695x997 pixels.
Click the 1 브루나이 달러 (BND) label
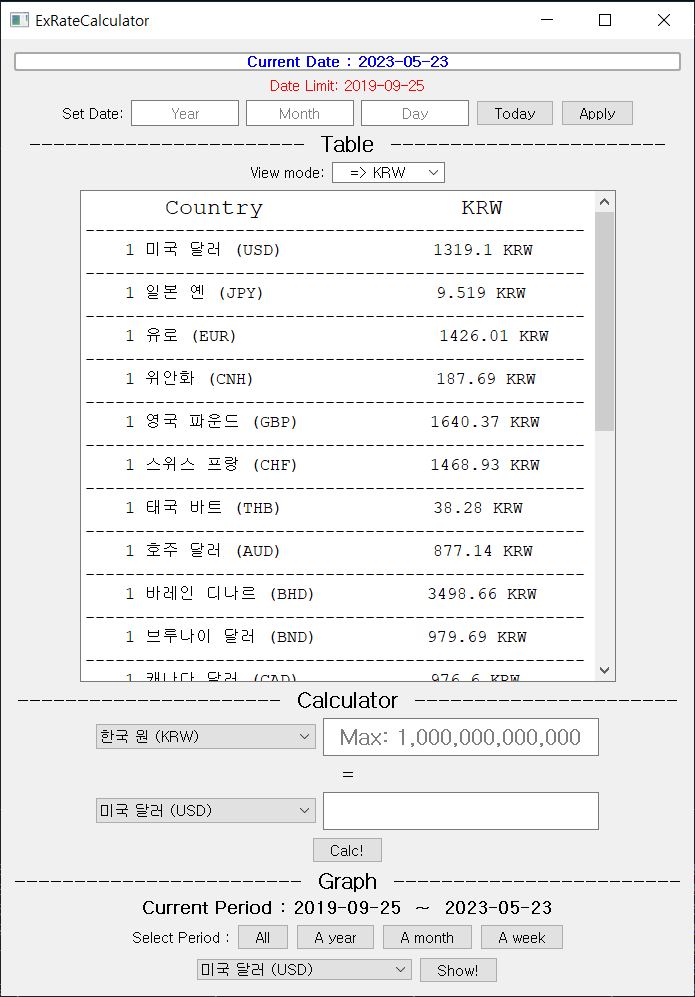[219, 636]
